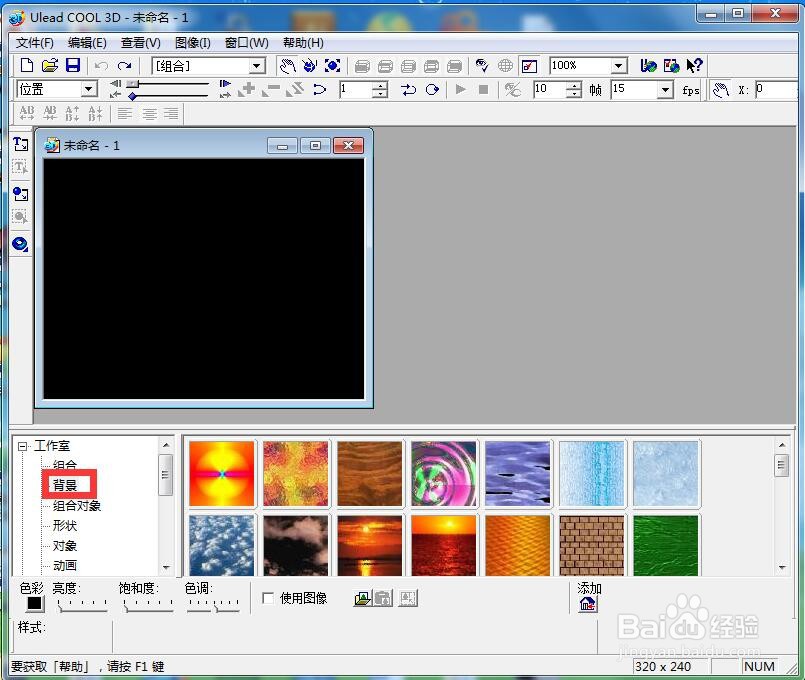Click the Align left icon
805x680 pixels.
pos(124,113)
